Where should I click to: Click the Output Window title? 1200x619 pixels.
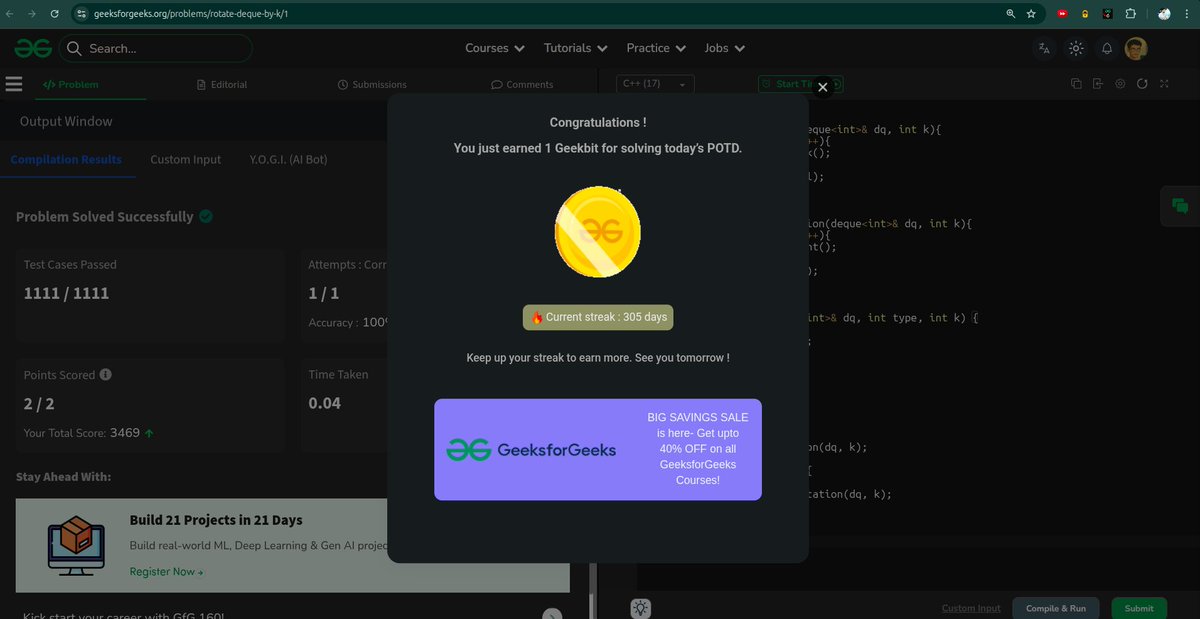[66, 121]
